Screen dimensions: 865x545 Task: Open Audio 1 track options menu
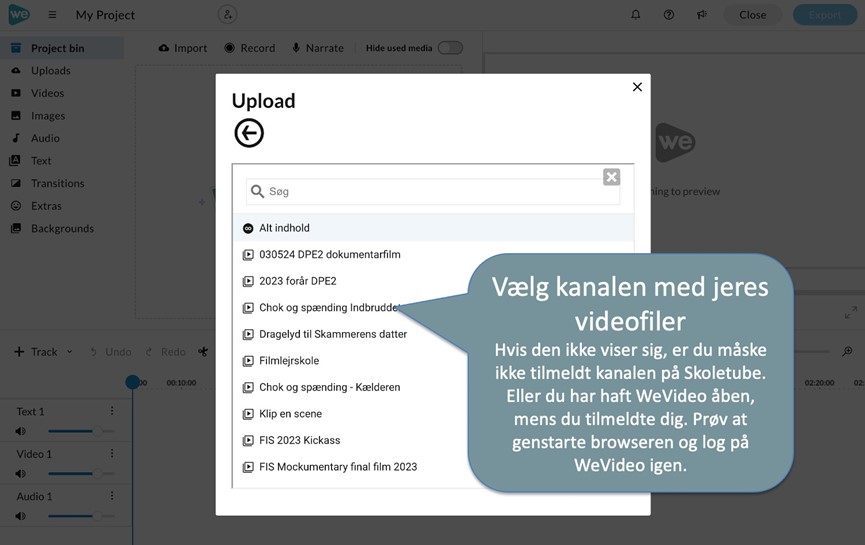[x=112, y=495]
